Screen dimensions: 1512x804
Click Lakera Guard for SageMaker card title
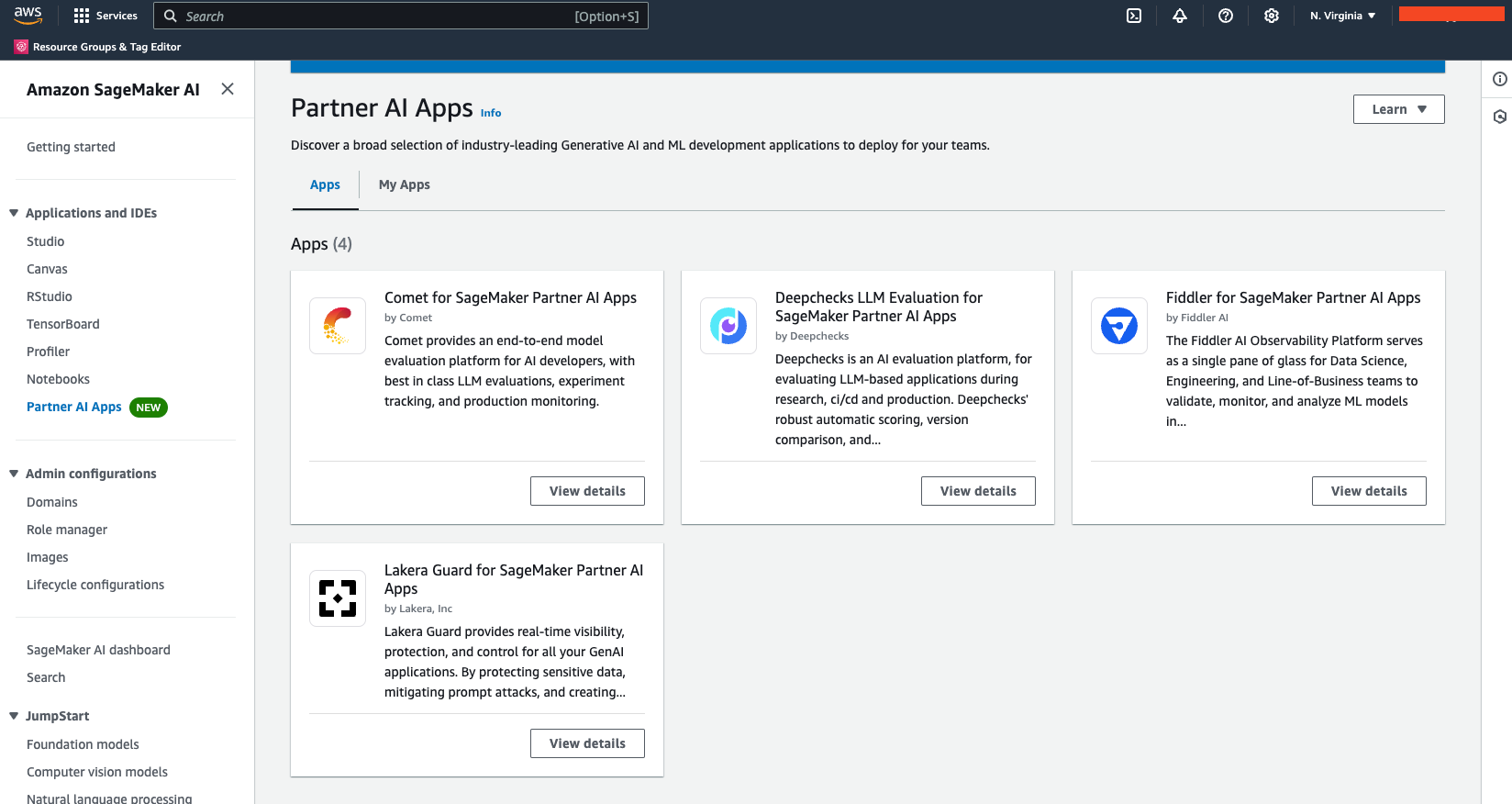[514, 579]
